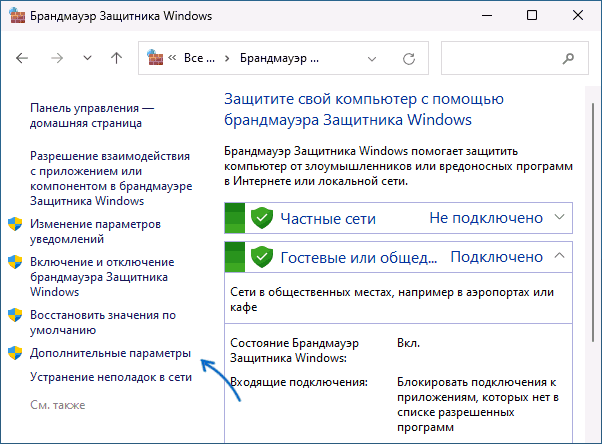Click the 'Гостевые или общед...' section header
The image size is (602, 444).
pos(359,258)
